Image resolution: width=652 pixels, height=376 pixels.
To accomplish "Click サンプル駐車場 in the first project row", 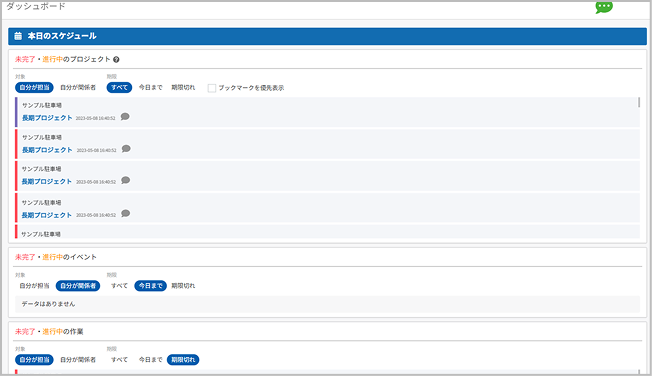I will [42, 105].
